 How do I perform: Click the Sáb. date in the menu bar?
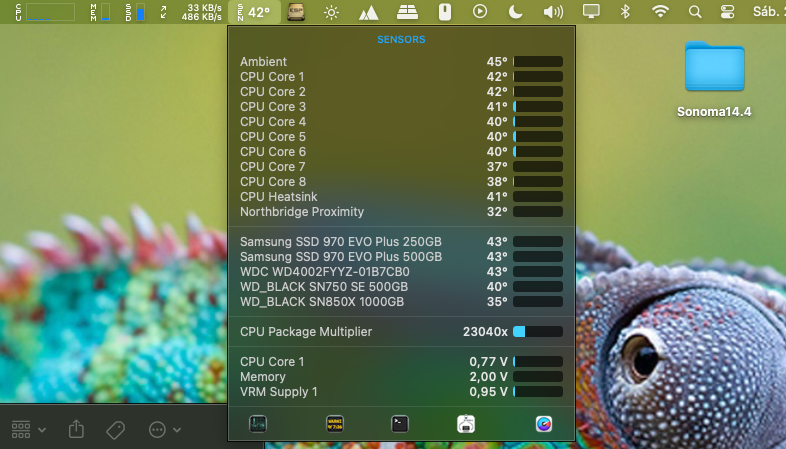coord(769,12)
